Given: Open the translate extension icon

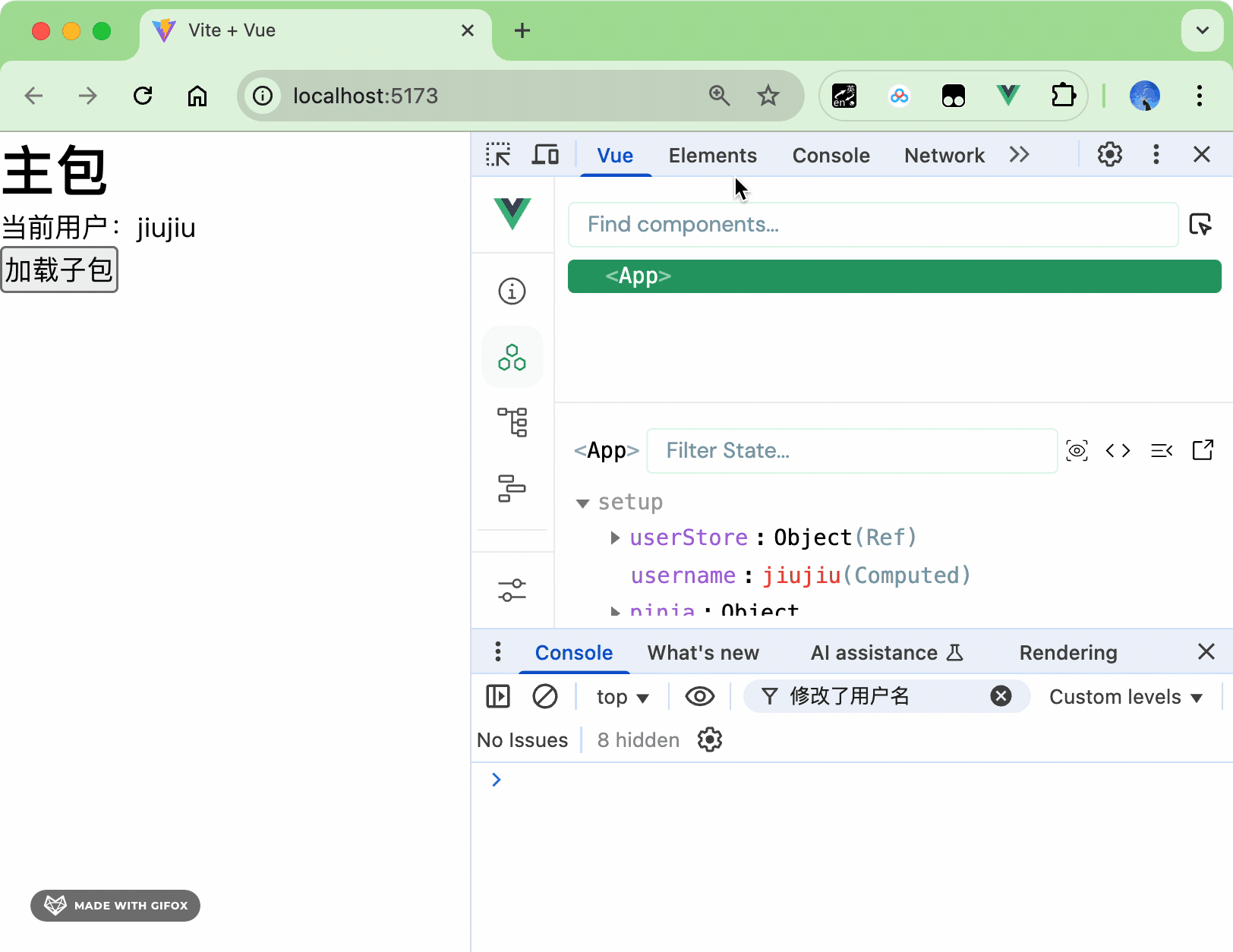Looking at the screenshot, I should [x=844, y=96].
